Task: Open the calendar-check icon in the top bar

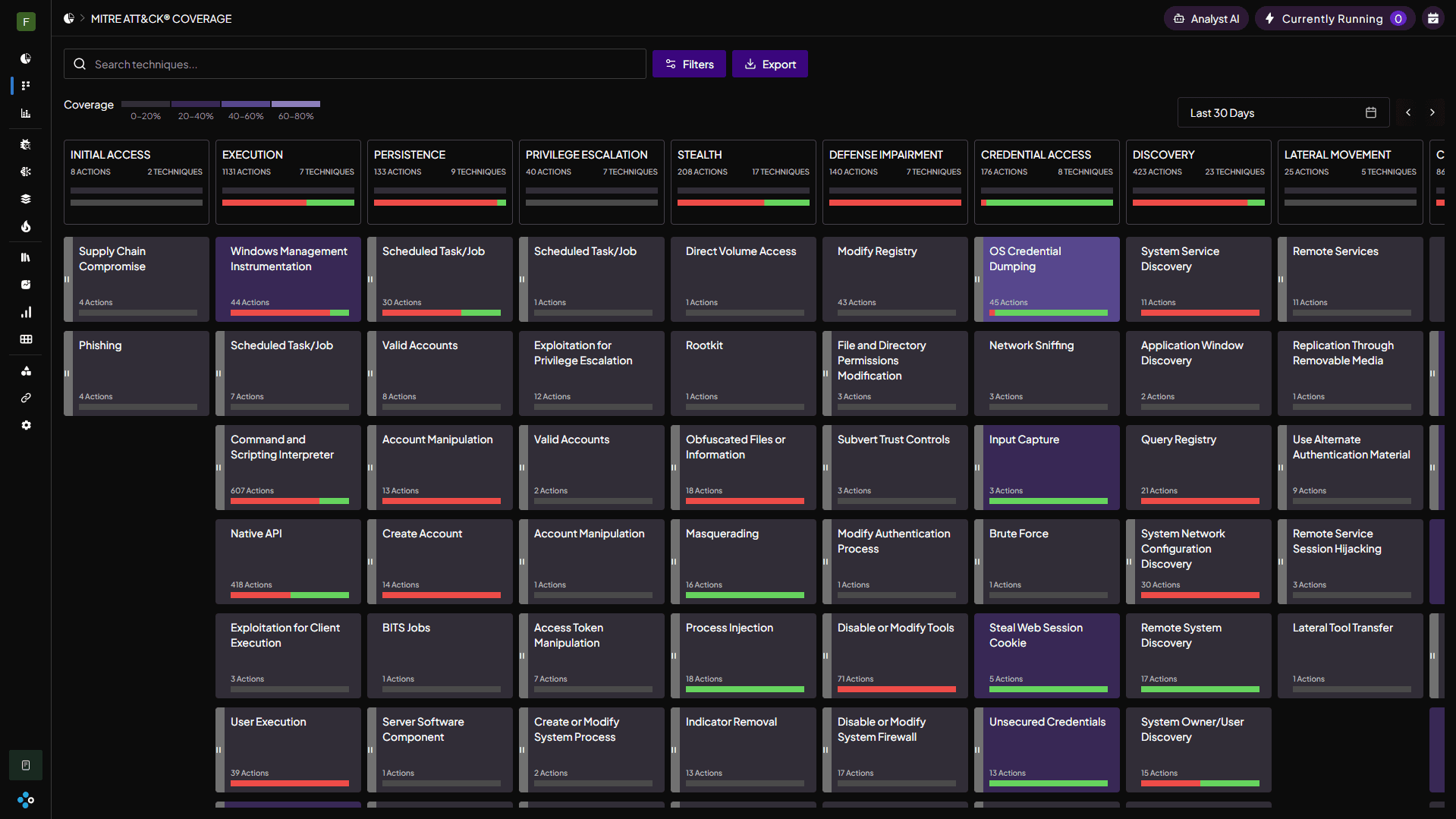Action: pos(1433,18)
